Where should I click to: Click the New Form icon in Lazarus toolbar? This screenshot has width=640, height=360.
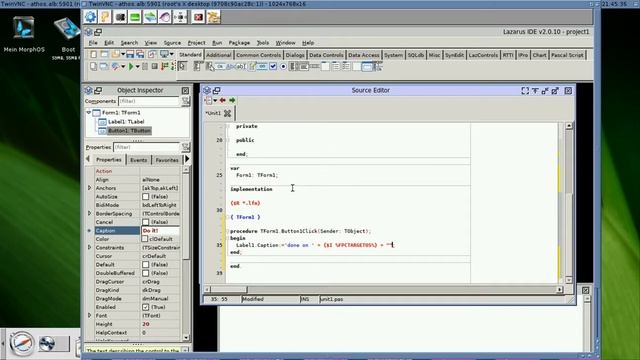104,54
